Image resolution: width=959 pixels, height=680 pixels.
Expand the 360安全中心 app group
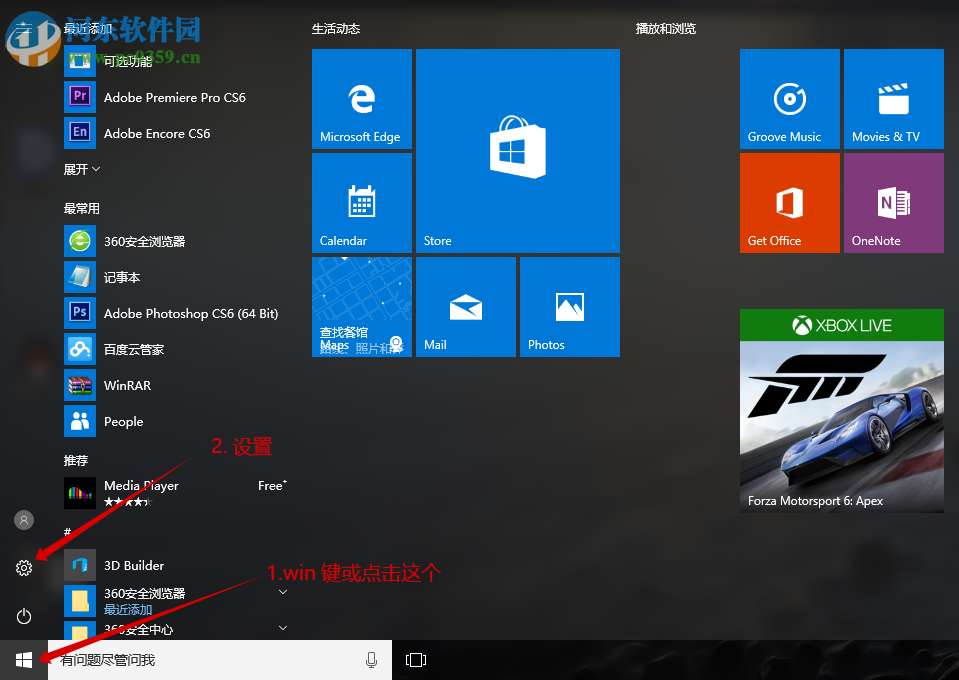[x=283, y=627]
